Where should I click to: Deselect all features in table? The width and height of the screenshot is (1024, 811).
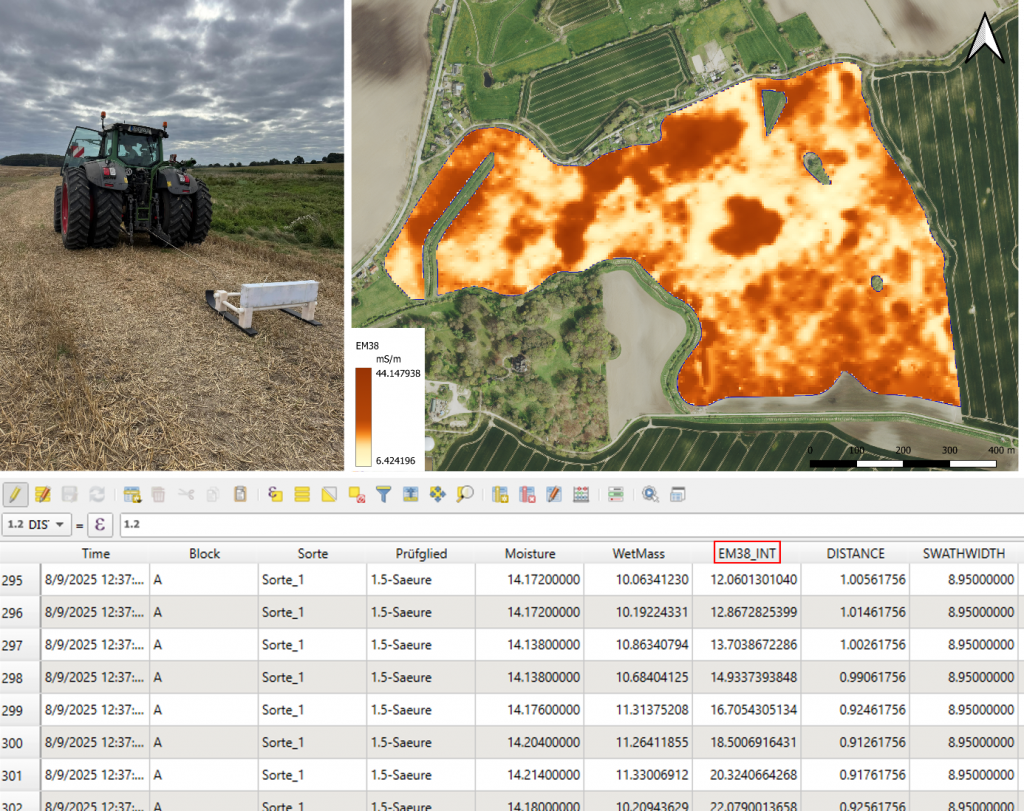click(357, 494)
